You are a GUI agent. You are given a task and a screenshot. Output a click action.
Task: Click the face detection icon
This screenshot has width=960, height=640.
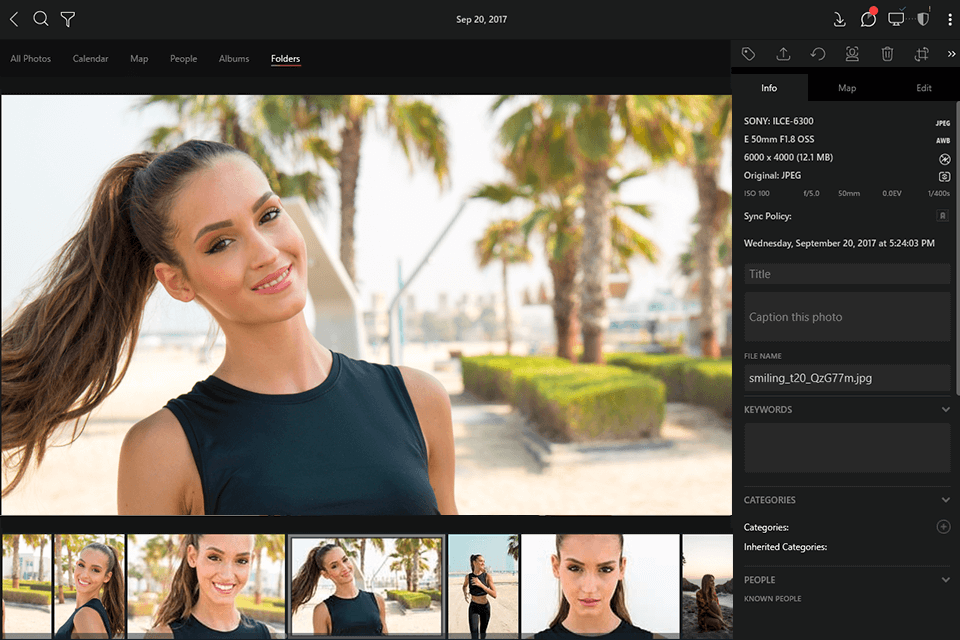pyautogui.click(x=852, y=54)
